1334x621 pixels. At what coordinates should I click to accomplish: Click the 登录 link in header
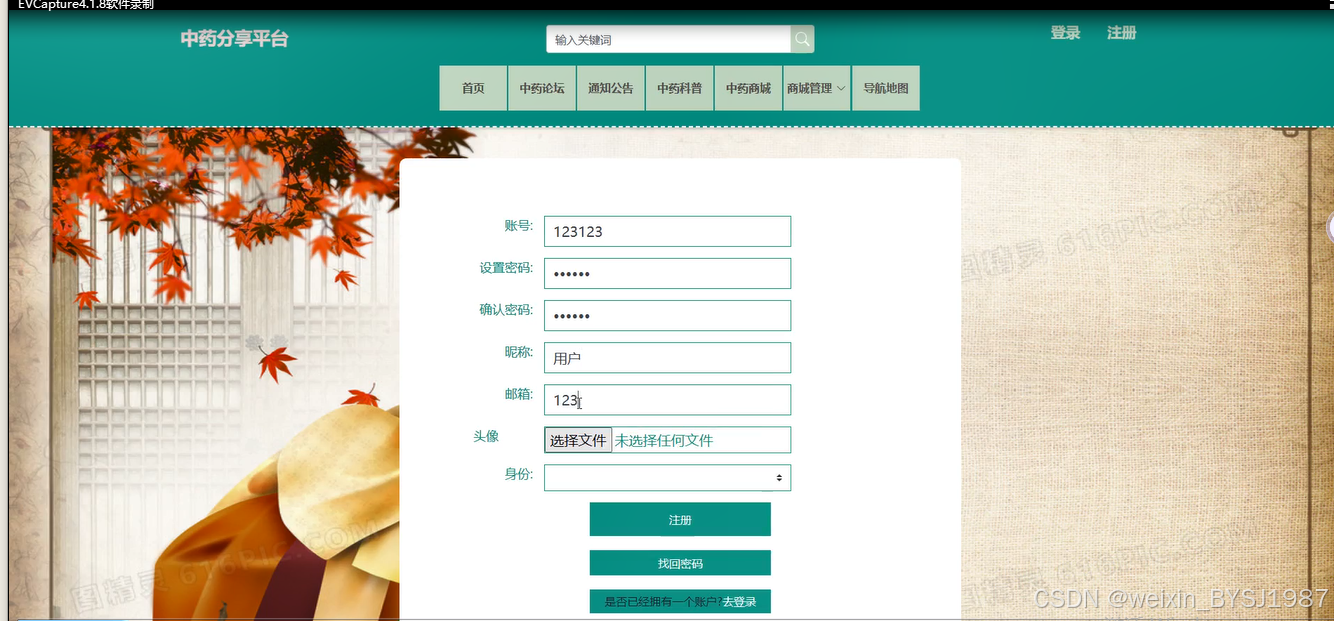[1065, 33]
